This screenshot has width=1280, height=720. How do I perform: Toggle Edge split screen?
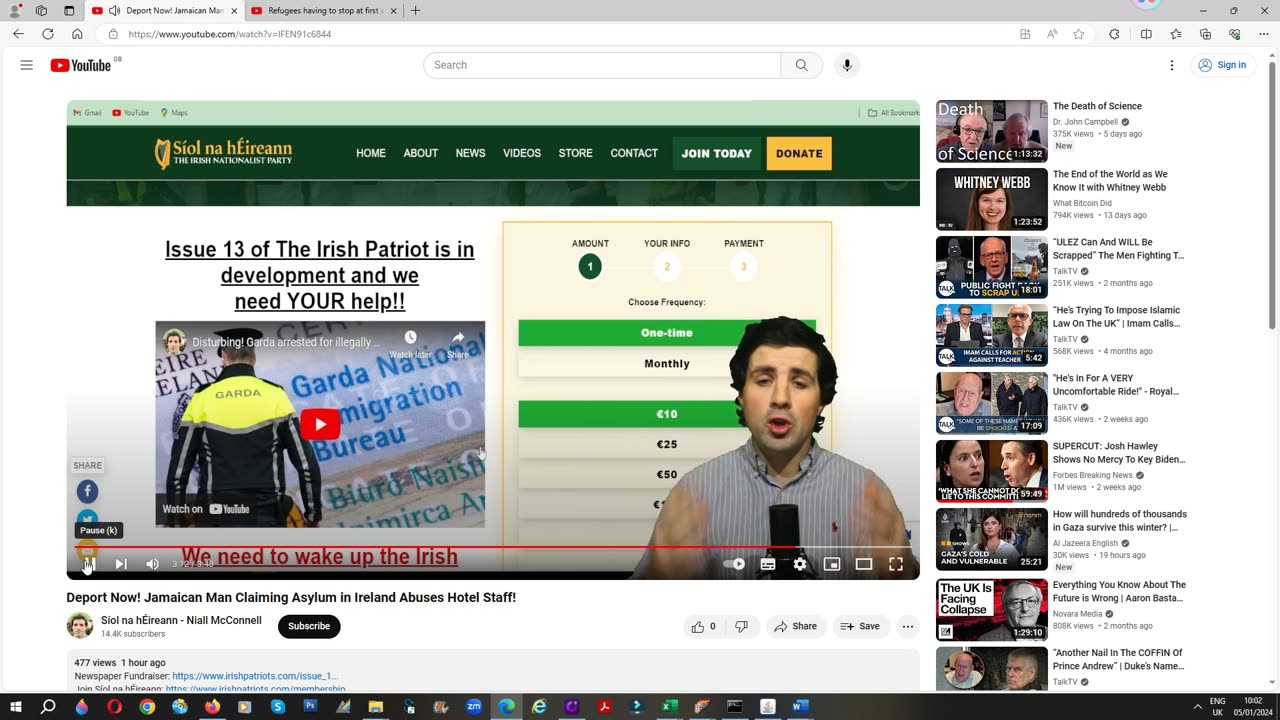(x=1146, y=34)
